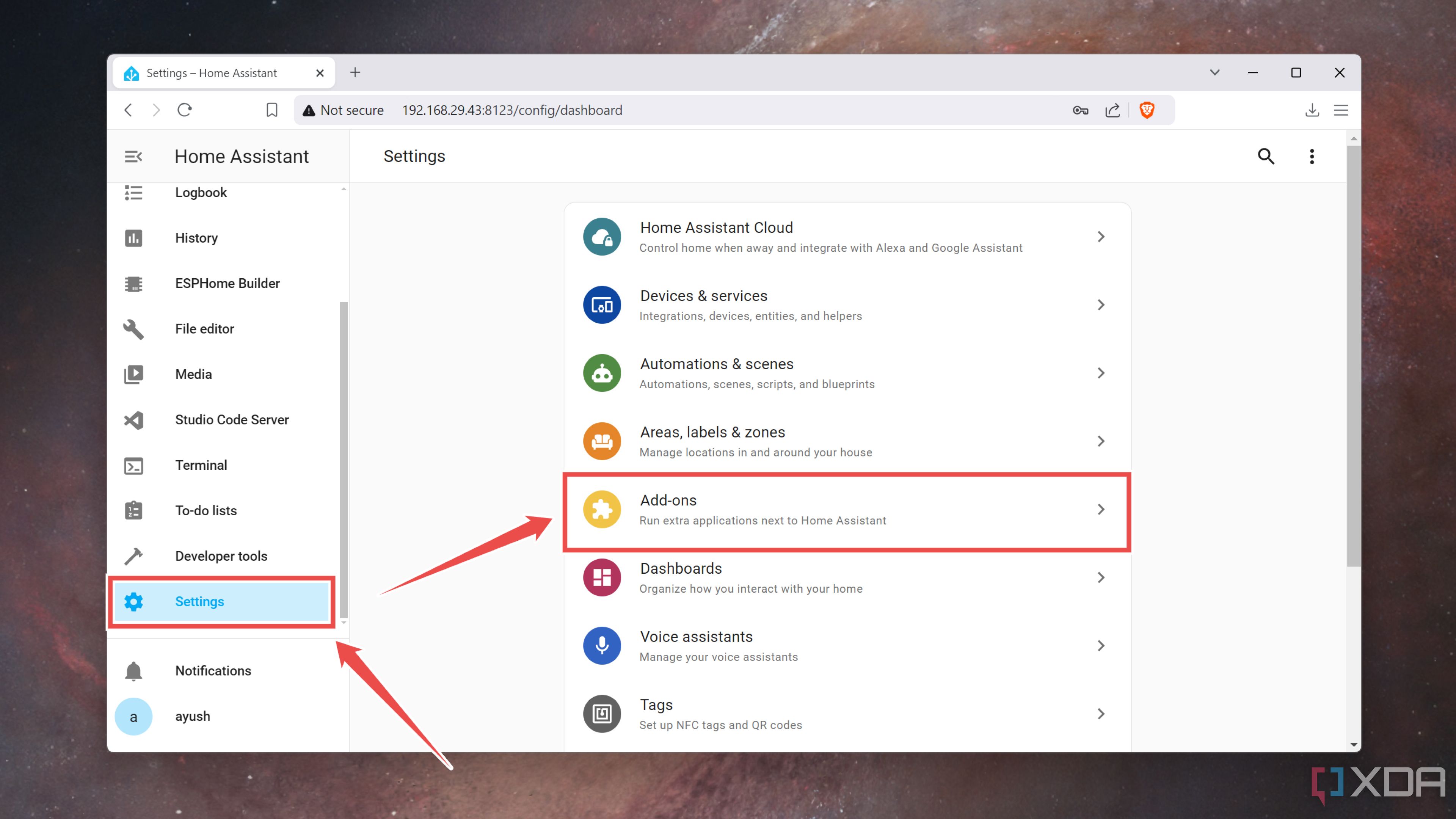Click the Dashboards grid icon
Image resolution: width=1456 pixels, height=819 pixels.
click(x=602, y=577)
